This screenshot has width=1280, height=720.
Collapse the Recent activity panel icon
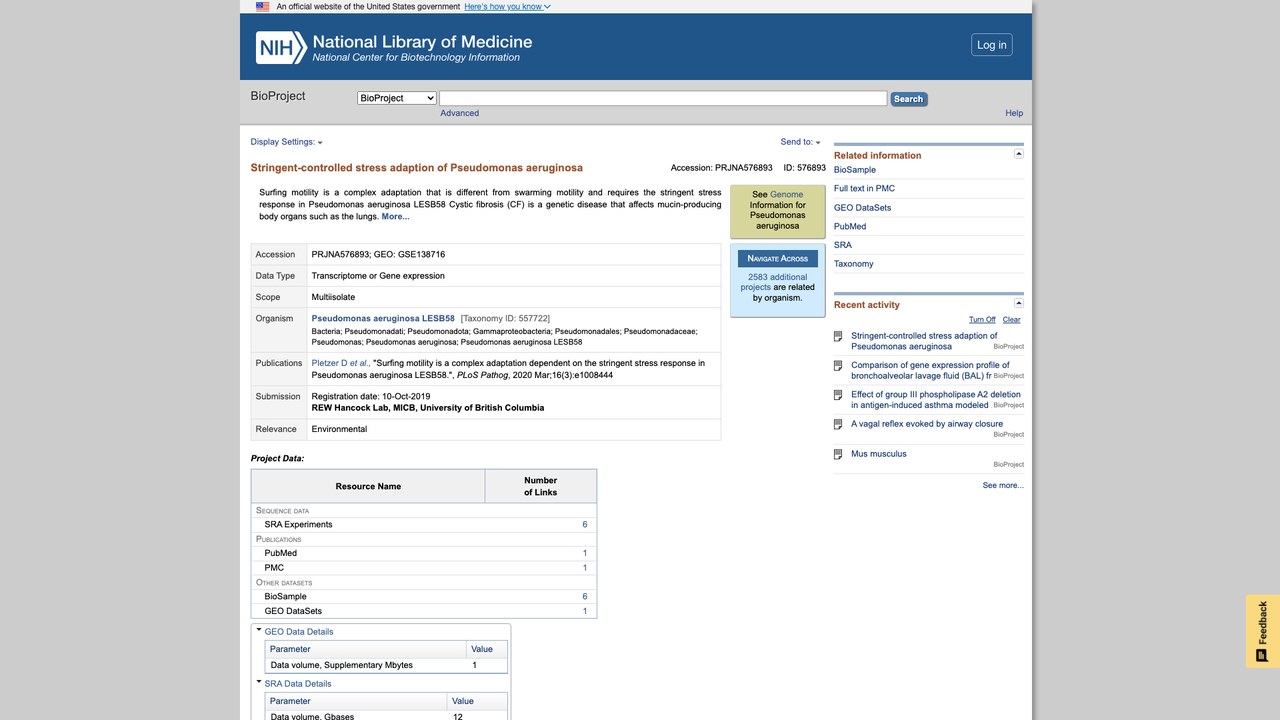click(x=1019, y=303)
